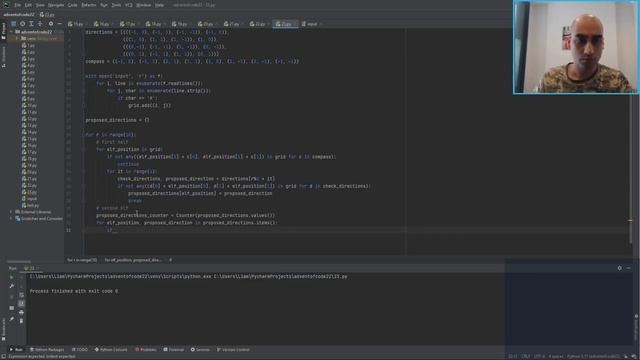Open Python Packages tool window
640x360 pixels.
47,350
